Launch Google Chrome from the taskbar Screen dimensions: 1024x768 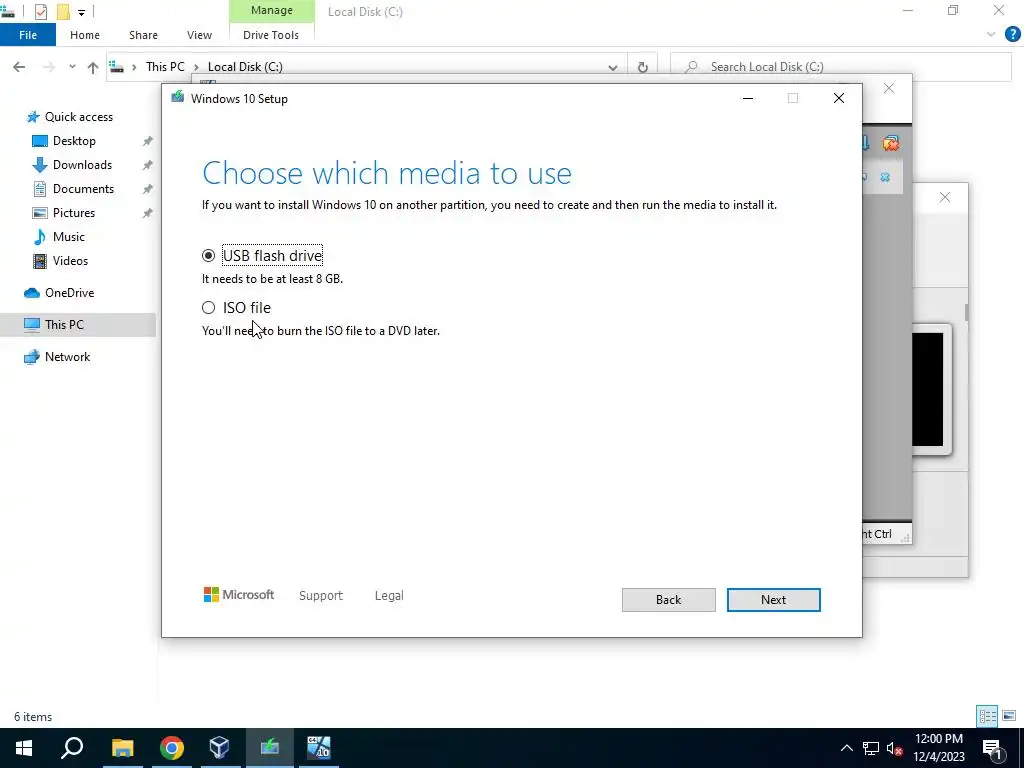tap(171, 748)
